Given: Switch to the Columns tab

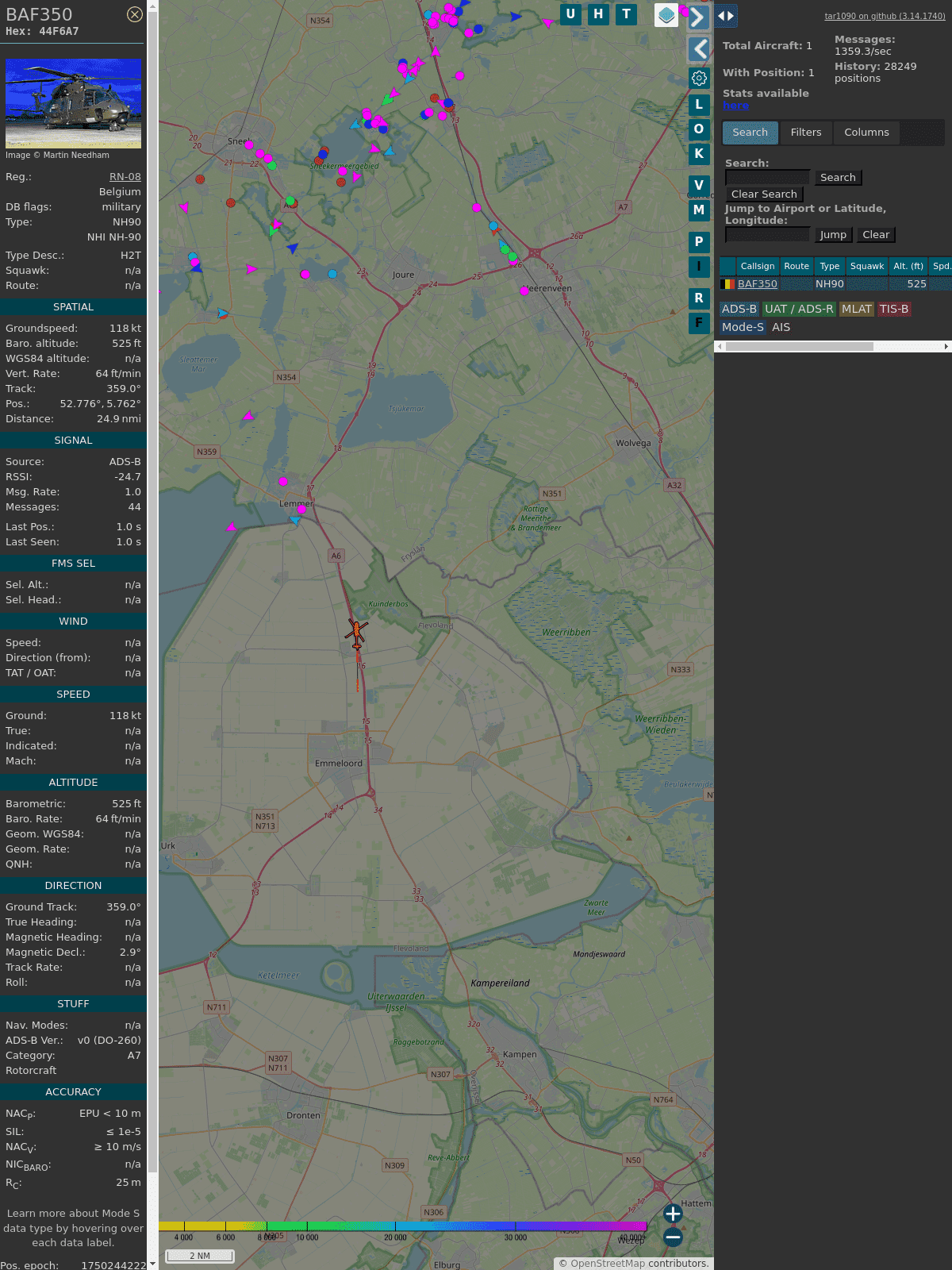Looking at the screenshot, I should click(x=866, y=133).
